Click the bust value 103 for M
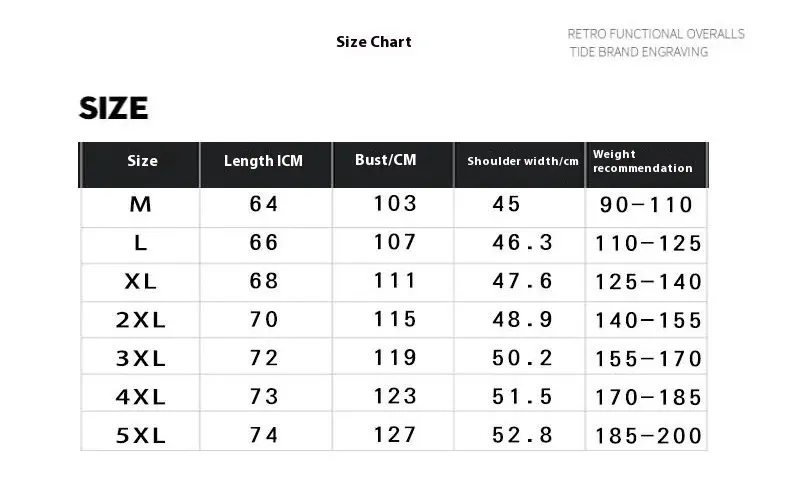 395,204
